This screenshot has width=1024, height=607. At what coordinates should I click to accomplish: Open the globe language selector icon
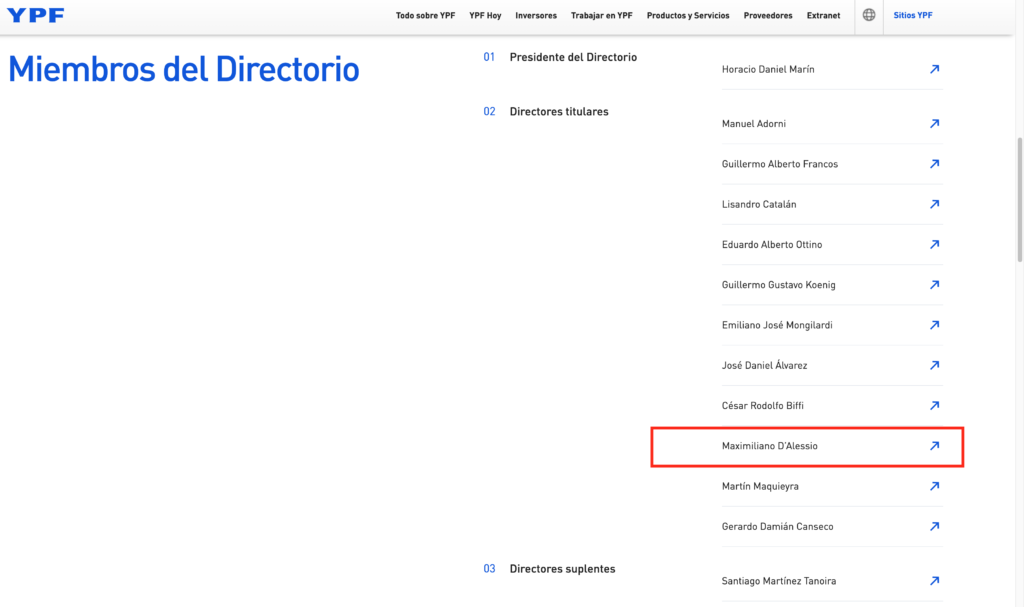pyautogui.click(x=869, y=16)
